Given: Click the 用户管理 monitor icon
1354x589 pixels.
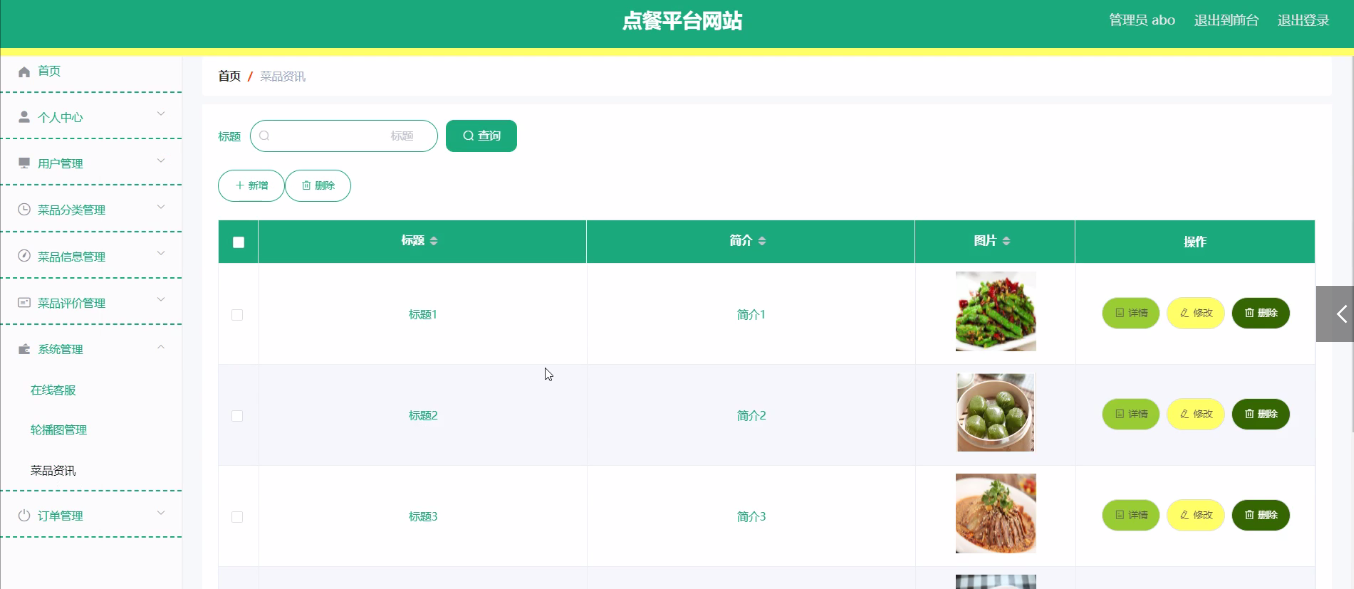Looking at the screenshot, I should [25, 164].
